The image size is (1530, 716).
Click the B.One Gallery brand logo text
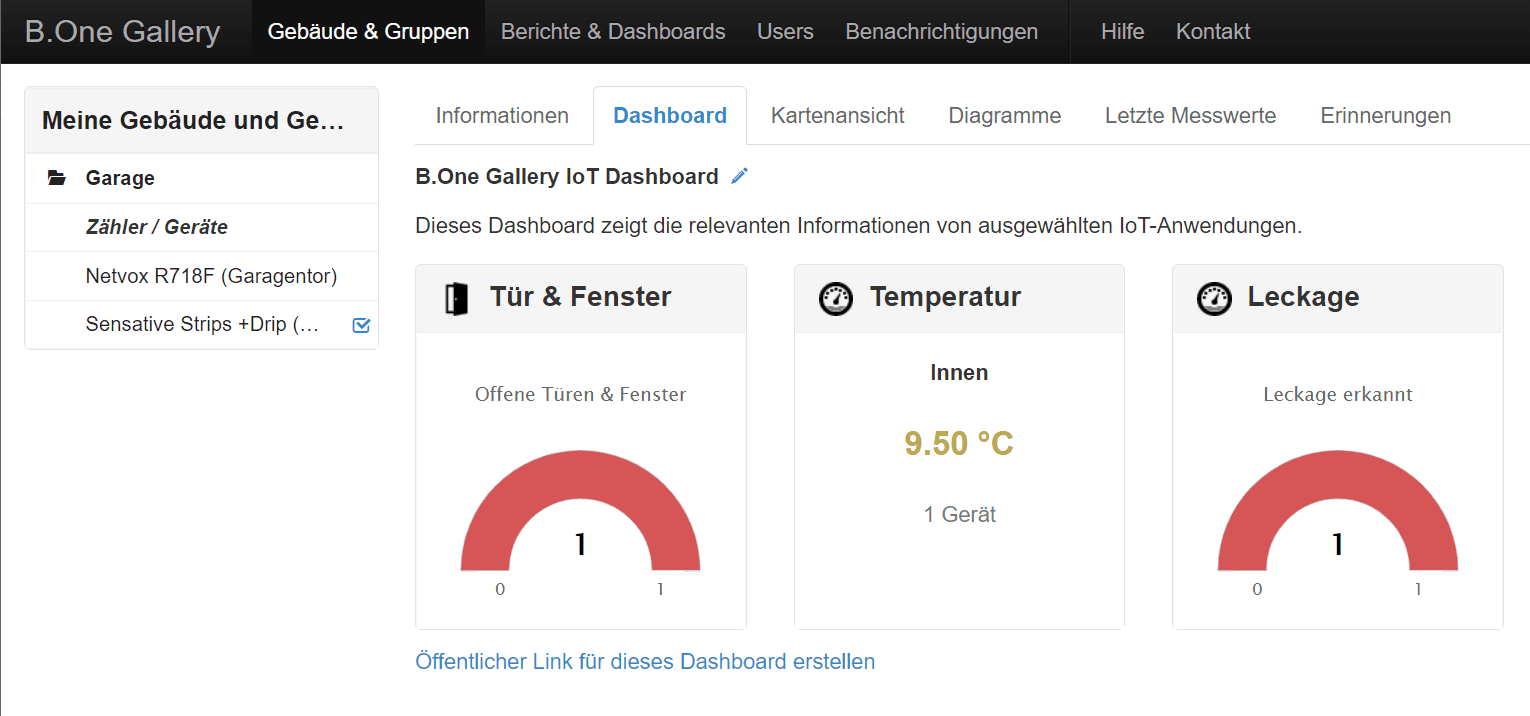pyautogui.click(x=122, y=32)
